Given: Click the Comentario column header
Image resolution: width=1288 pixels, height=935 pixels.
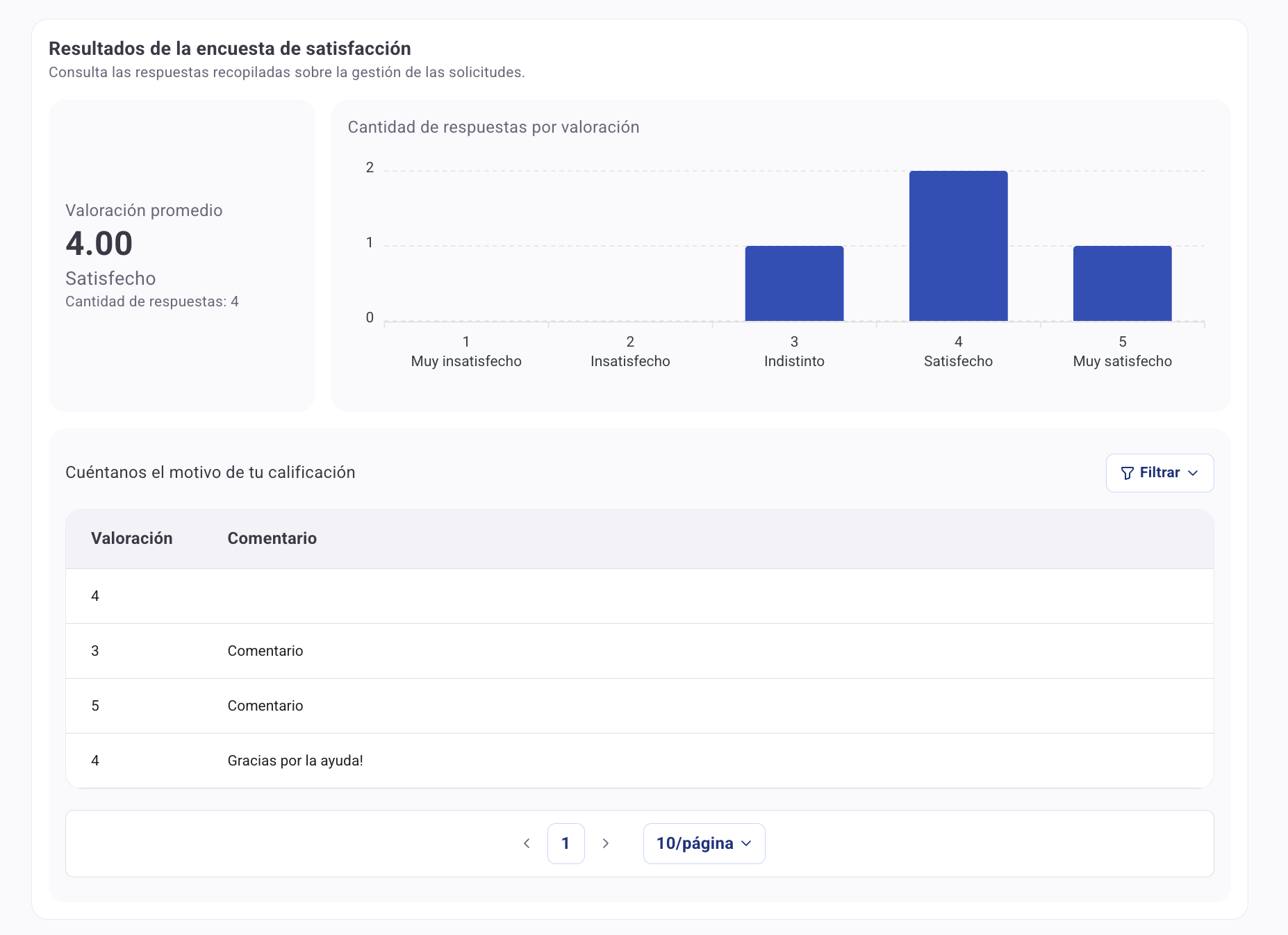Looking at the screenshot, I should [272, 538].
